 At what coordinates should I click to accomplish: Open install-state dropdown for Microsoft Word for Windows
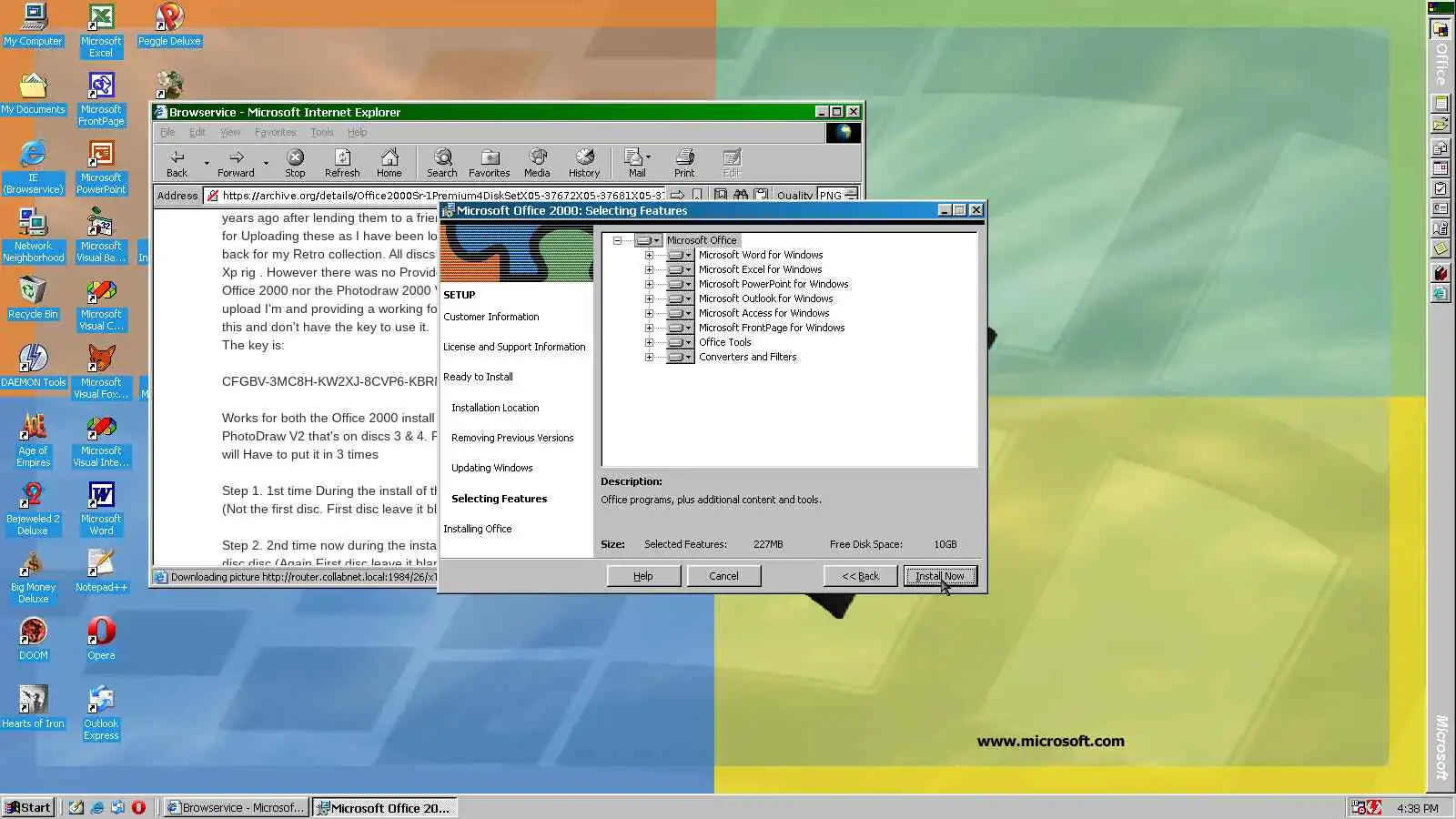point(680,255)
